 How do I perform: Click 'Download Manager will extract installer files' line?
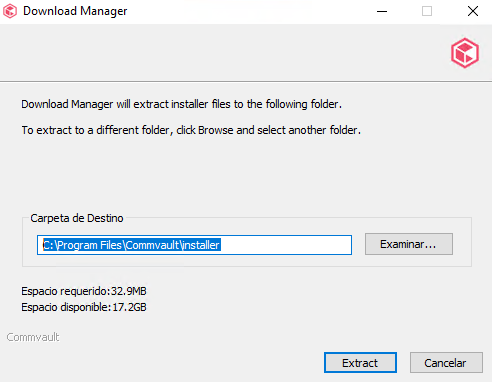click(x=182, y=104)
